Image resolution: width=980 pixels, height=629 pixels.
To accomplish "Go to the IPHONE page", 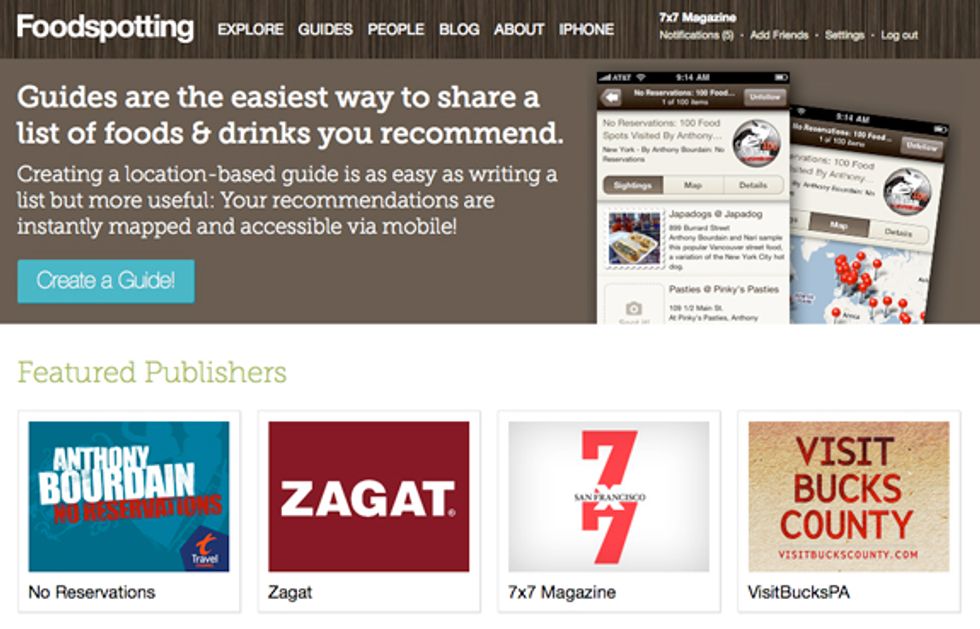I will pos(586,29).
